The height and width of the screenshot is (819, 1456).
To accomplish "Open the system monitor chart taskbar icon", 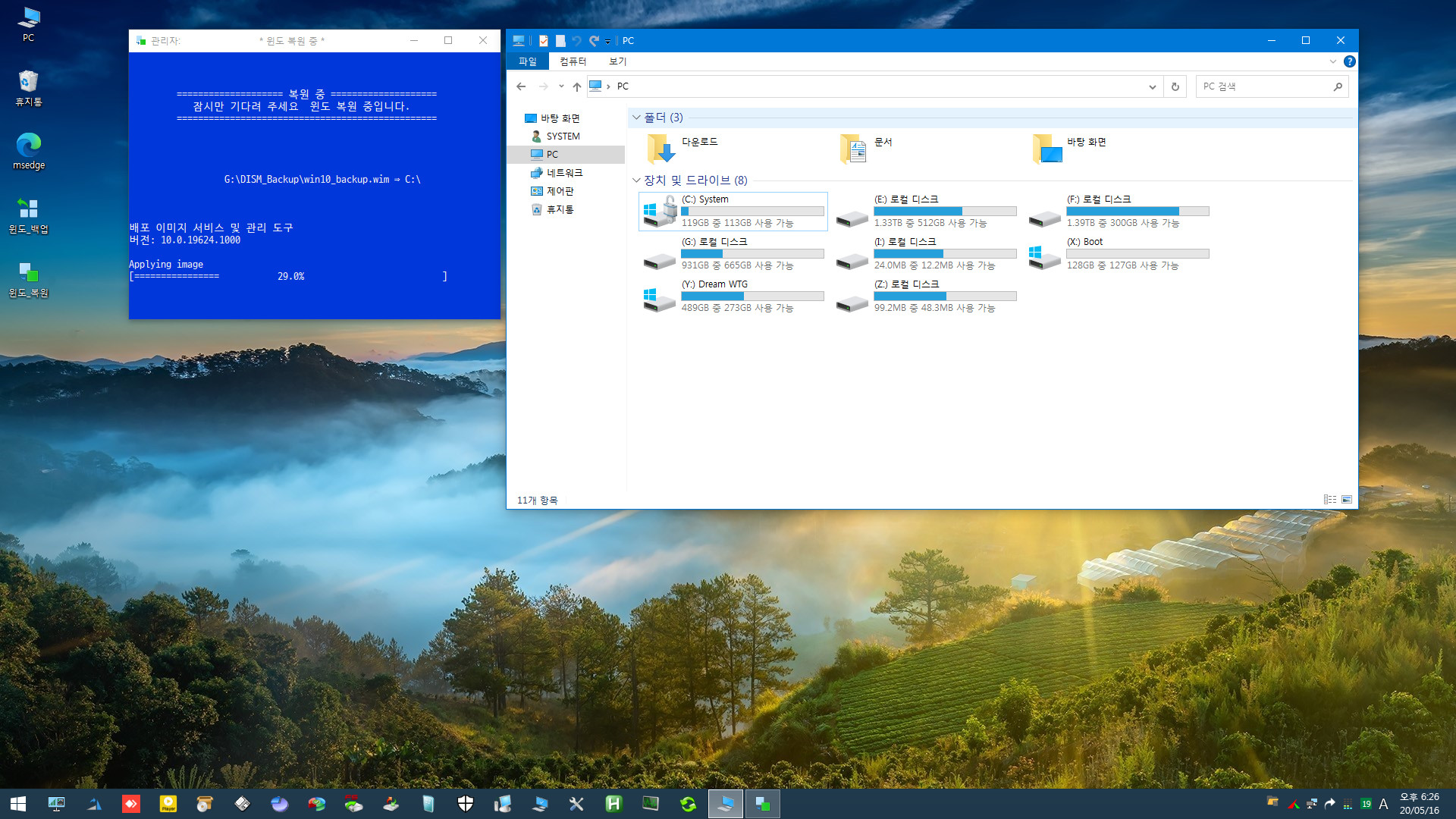I will (651, 804).
